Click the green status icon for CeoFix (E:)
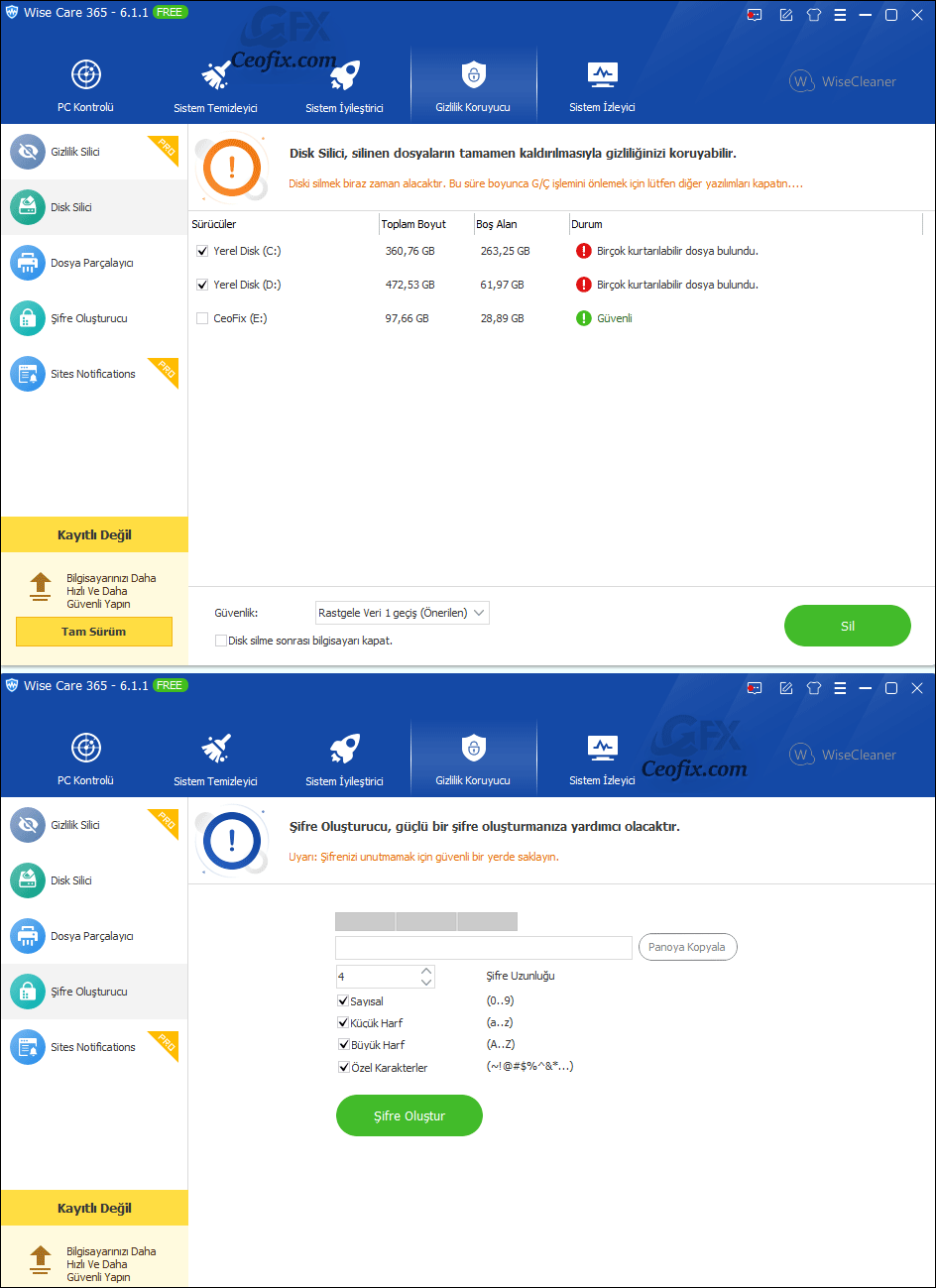 tap(584, 318)
